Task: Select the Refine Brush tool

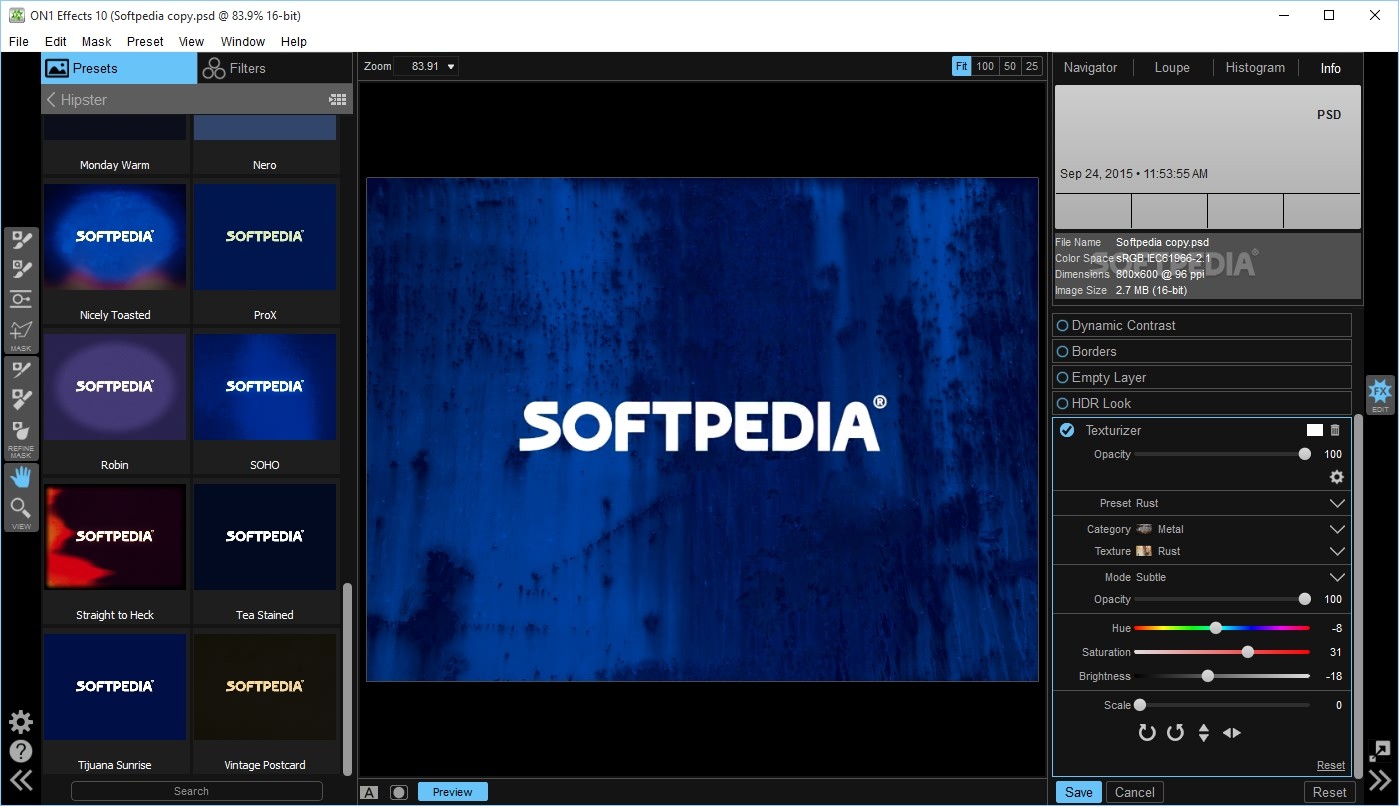Action: pos(21,371)
